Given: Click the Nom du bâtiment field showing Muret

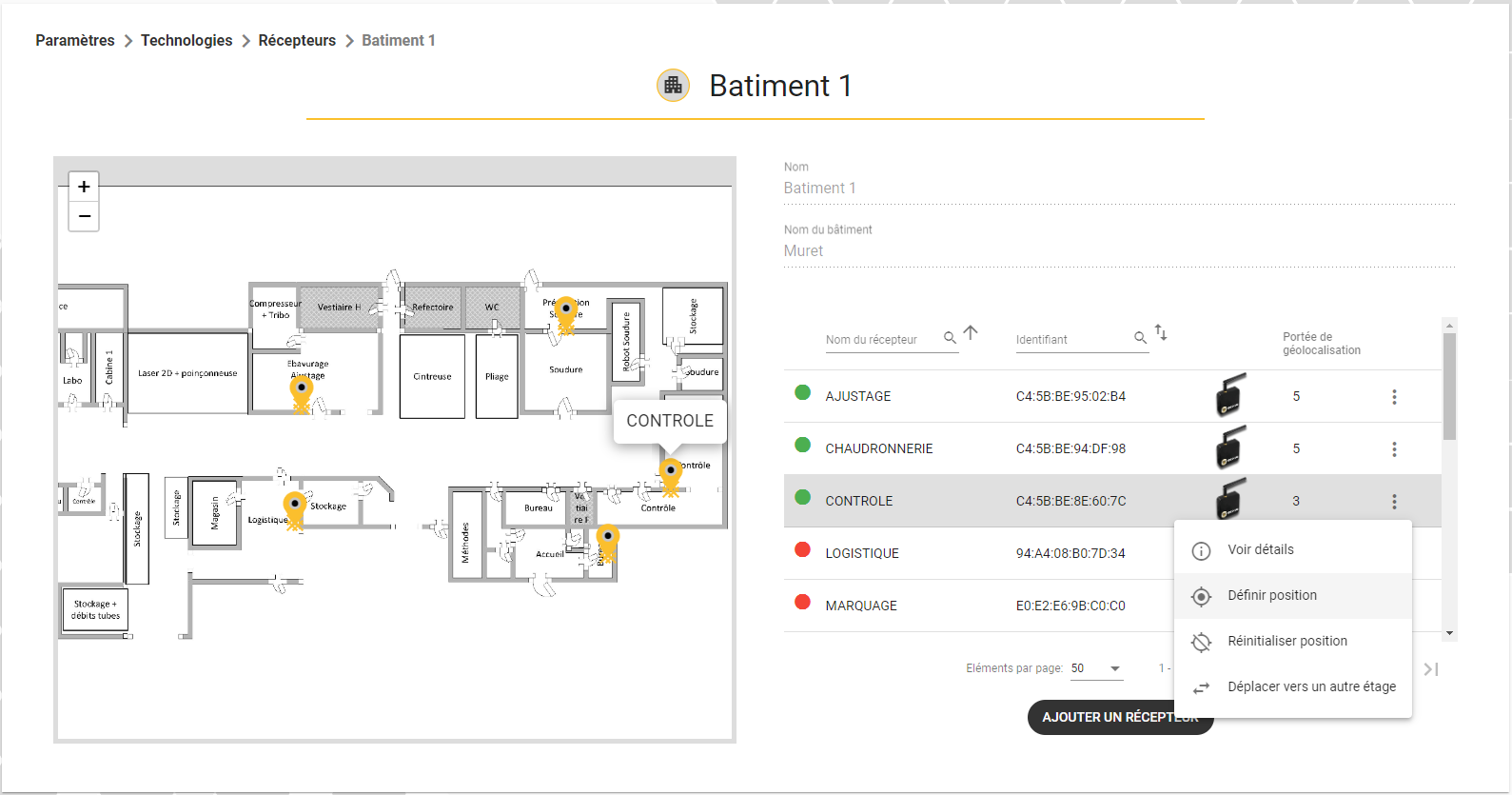Looking at the screenshot, I should [1120, 251].
